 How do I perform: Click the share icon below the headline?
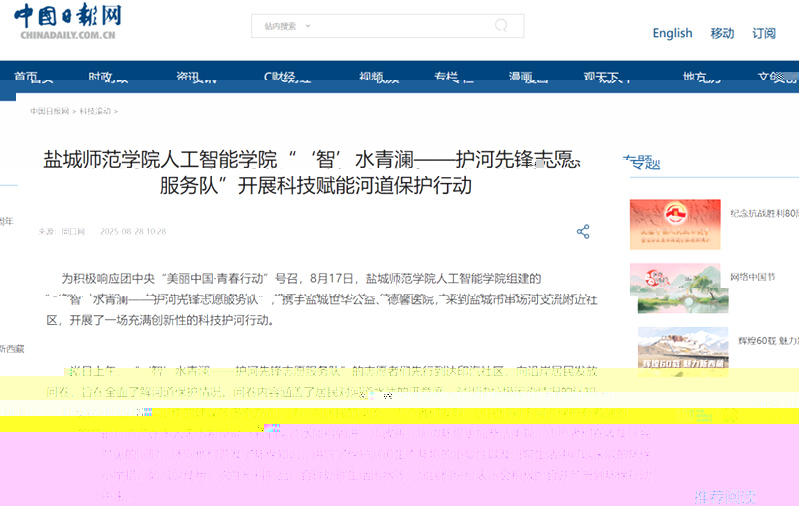(583, 232)
